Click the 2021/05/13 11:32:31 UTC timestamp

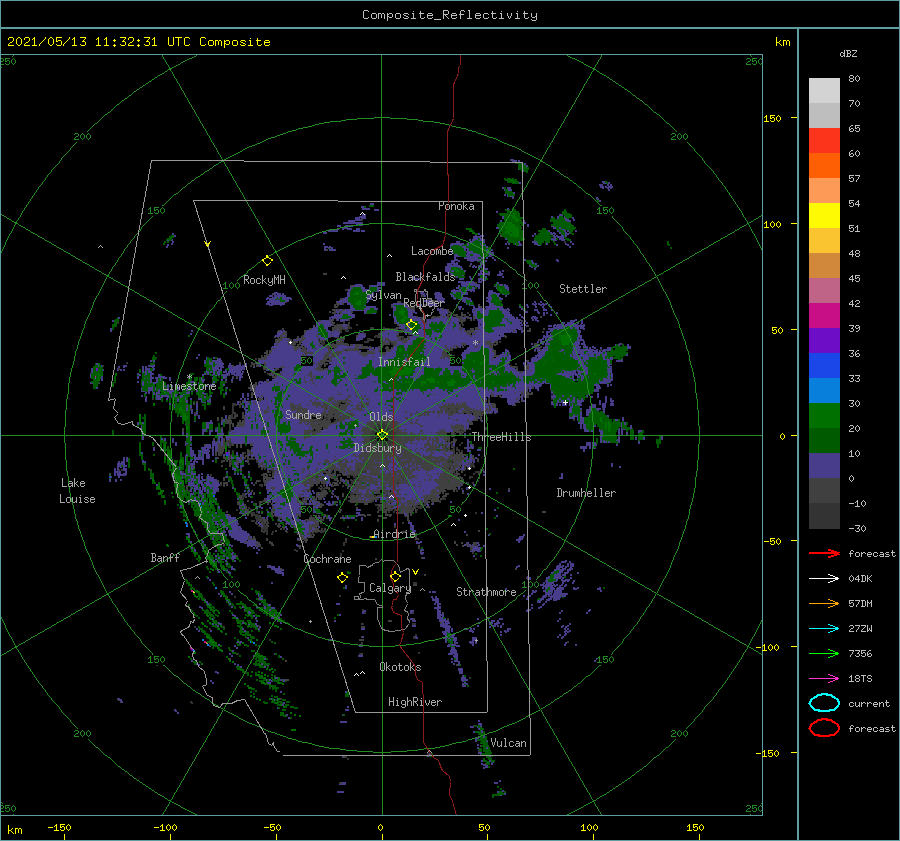click(x=98, y=42)
